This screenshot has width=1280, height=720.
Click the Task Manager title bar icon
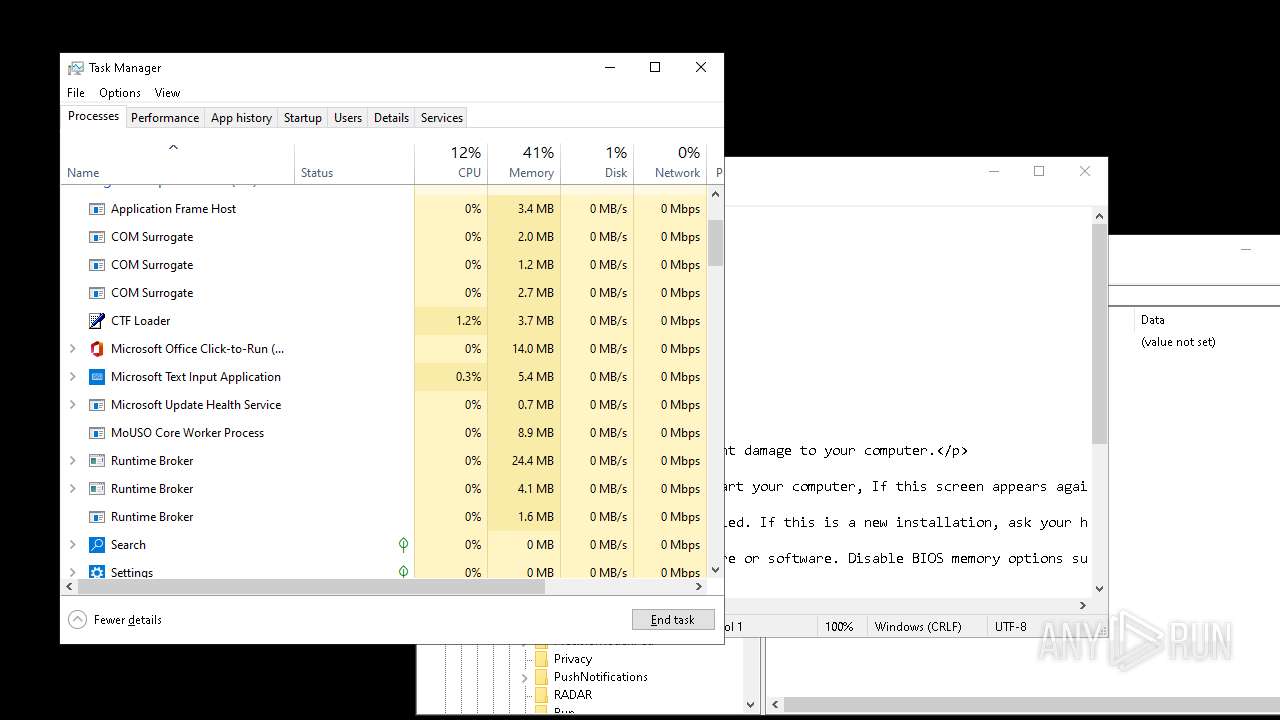coord(76,68)
